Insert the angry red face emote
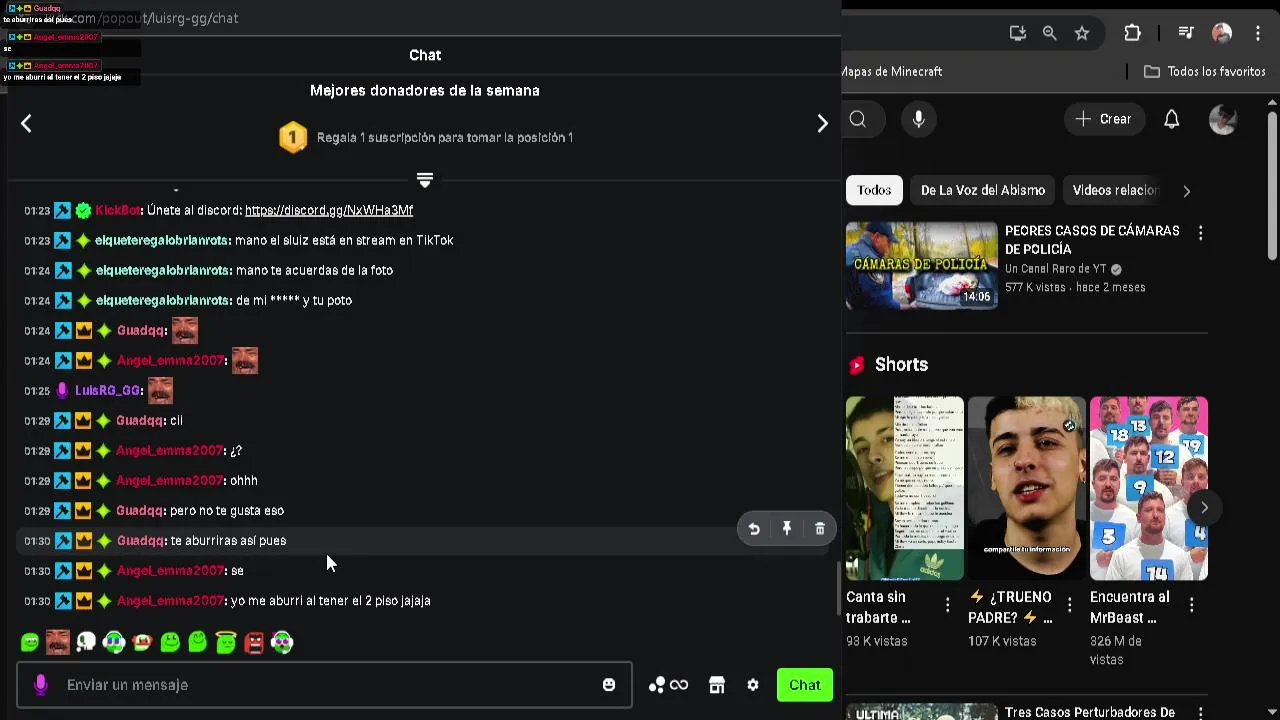The image size is (1280, 720). click(254, 642)
